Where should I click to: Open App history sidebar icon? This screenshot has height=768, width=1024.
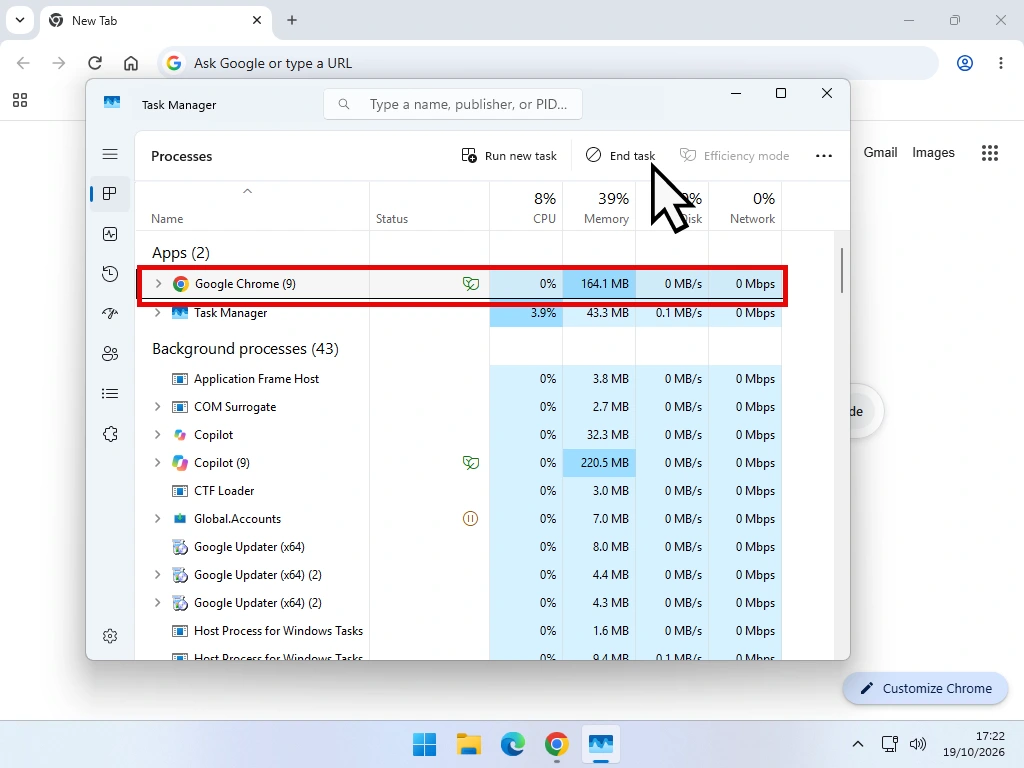tap(110, 274)
